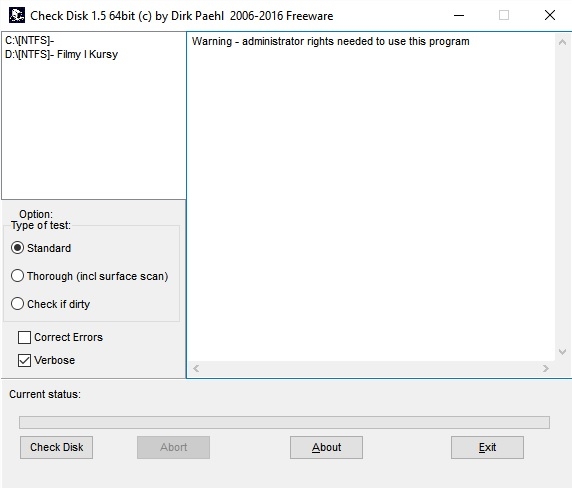The width and height of the screenshot is (572, 488).
Task: Close the Check Disk window
Action: pos(550,15)
